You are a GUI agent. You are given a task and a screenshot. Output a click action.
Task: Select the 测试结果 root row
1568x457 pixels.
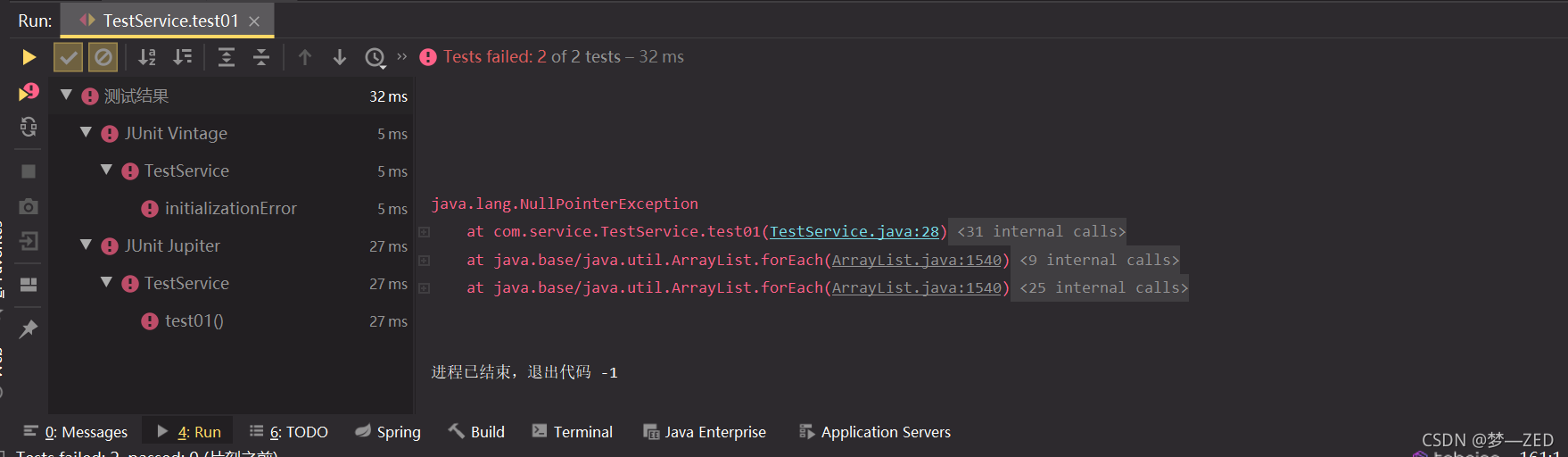(x=231, y=96)
